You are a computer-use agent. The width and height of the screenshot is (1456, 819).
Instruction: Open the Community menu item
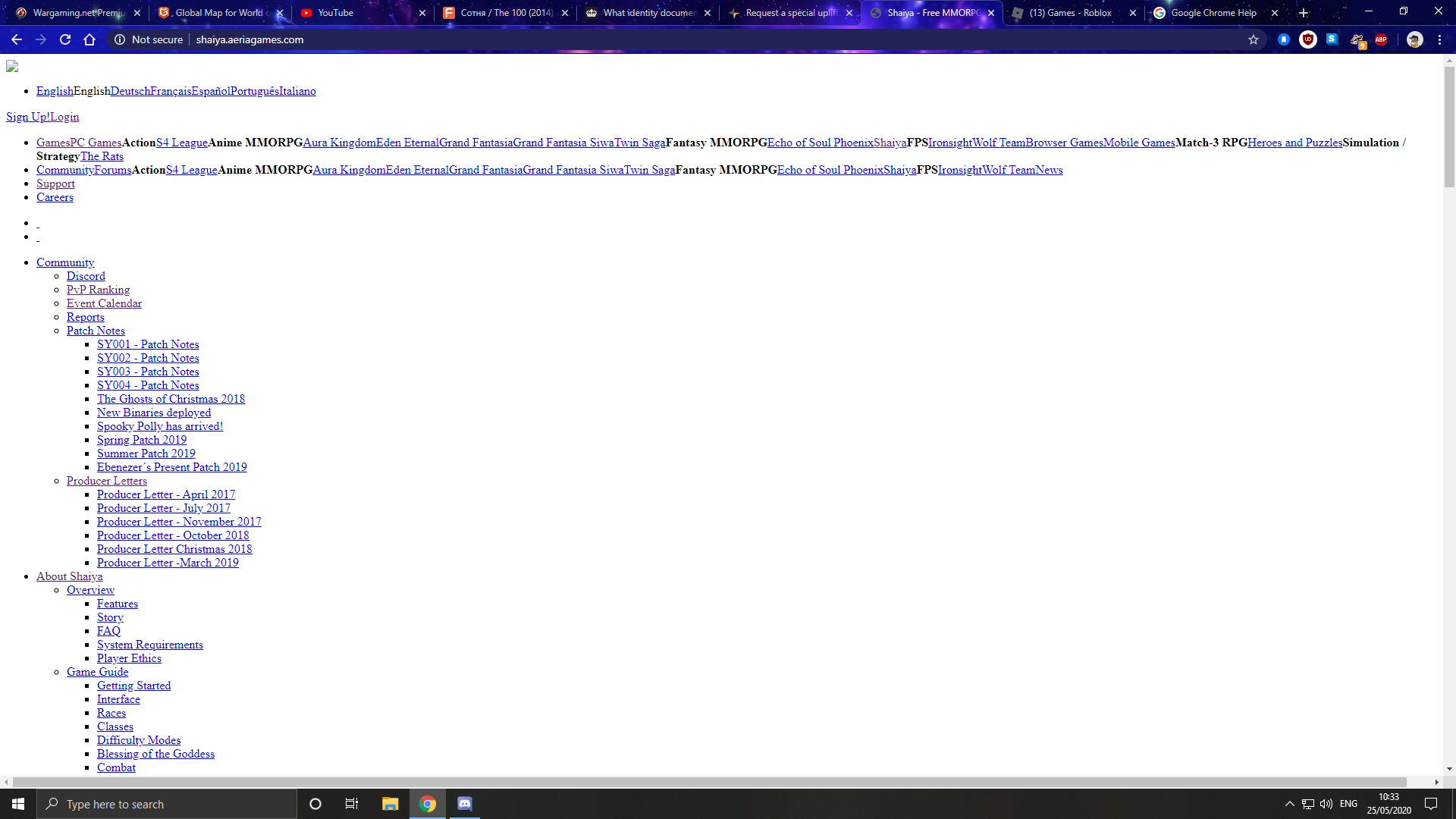tap(65, 262)
